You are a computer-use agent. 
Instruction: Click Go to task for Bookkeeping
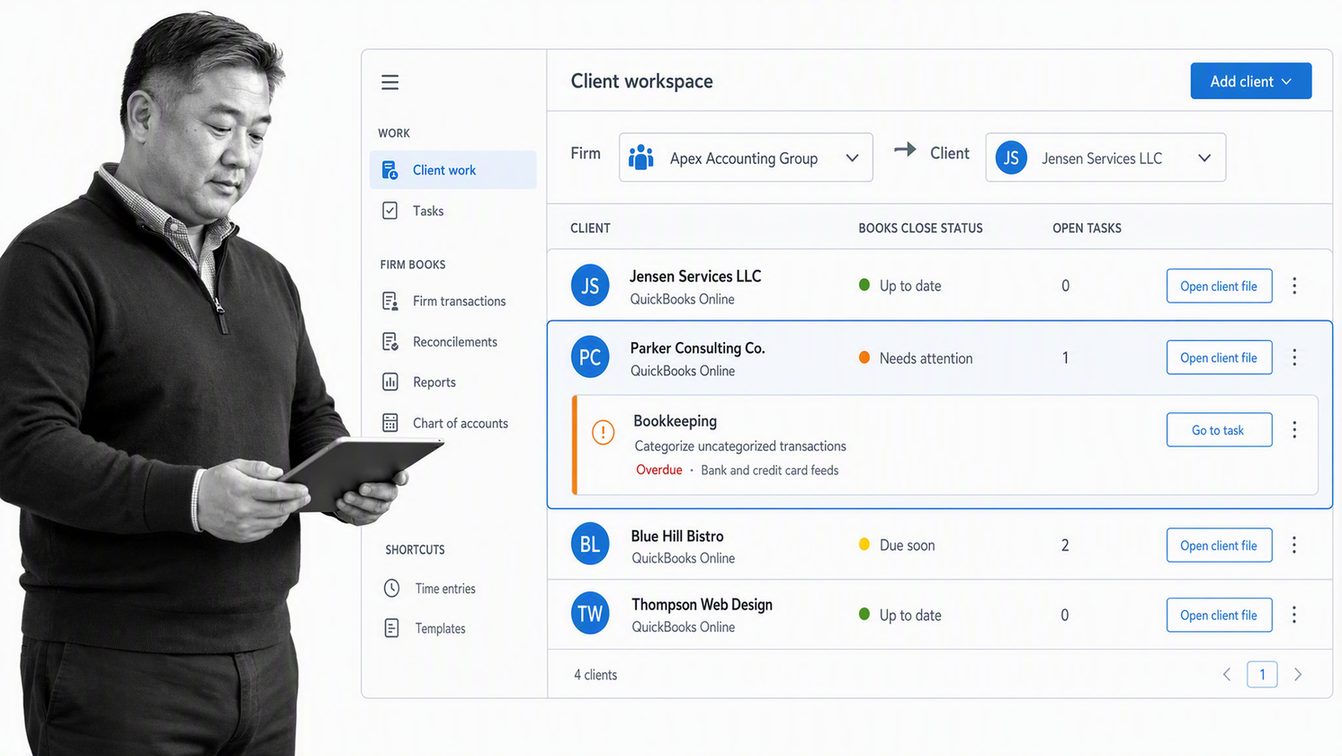coord(1219,430)
